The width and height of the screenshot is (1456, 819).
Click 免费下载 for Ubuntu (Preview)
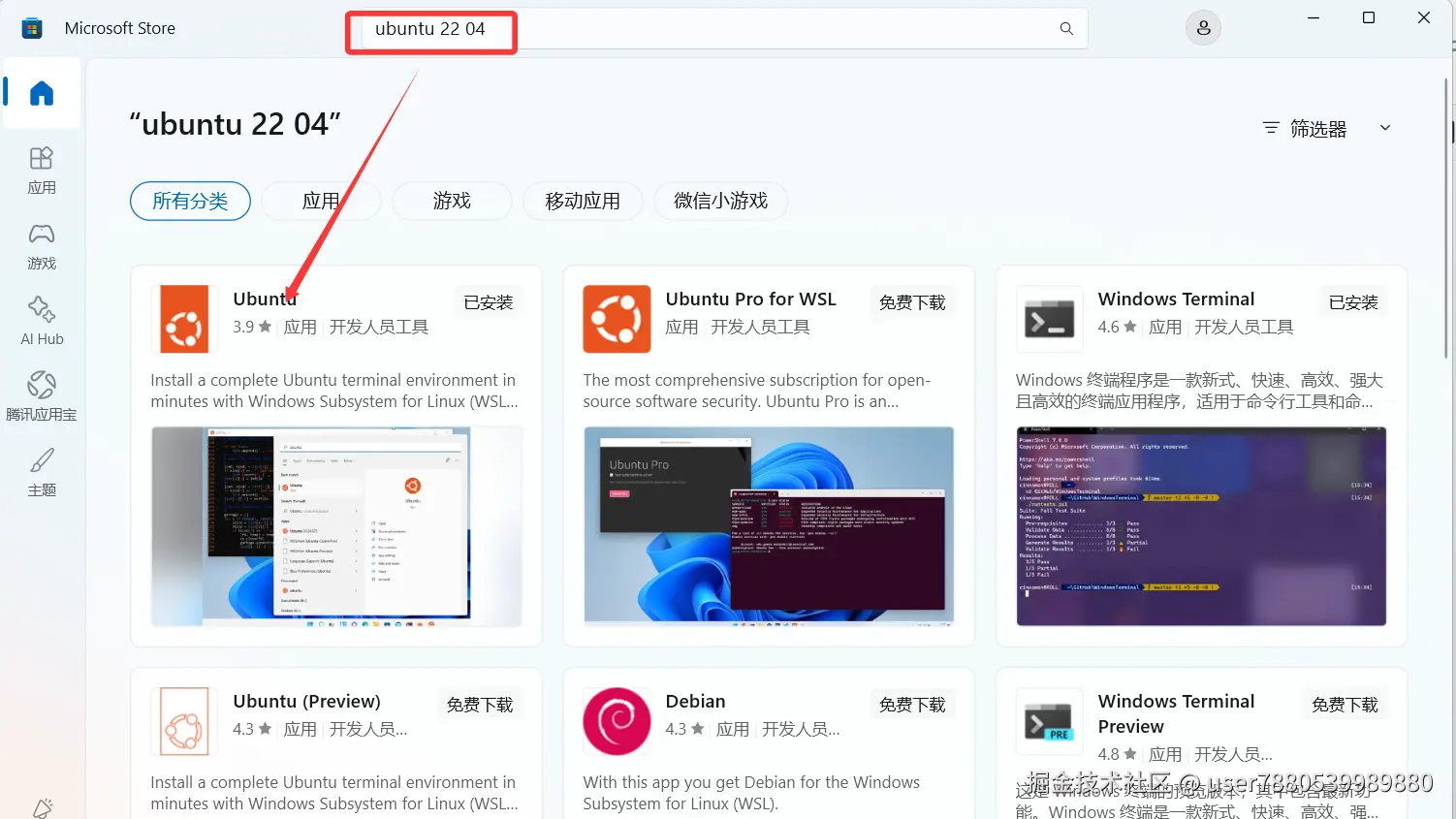[480, 705]
